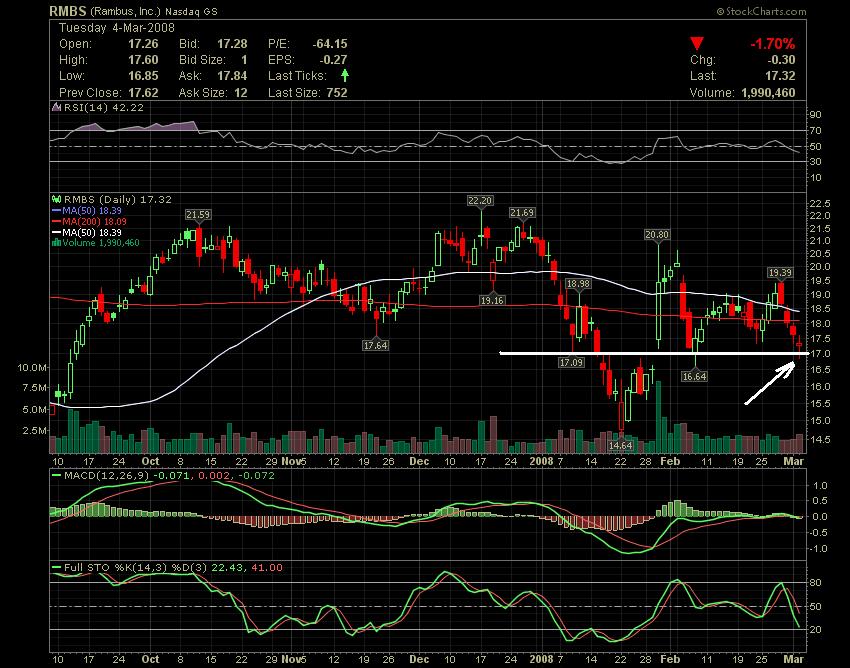Click the green MACD legend line marker
The height and width of the screenshot is (668, 850).
pyautogui.click(x=56, y=476)
